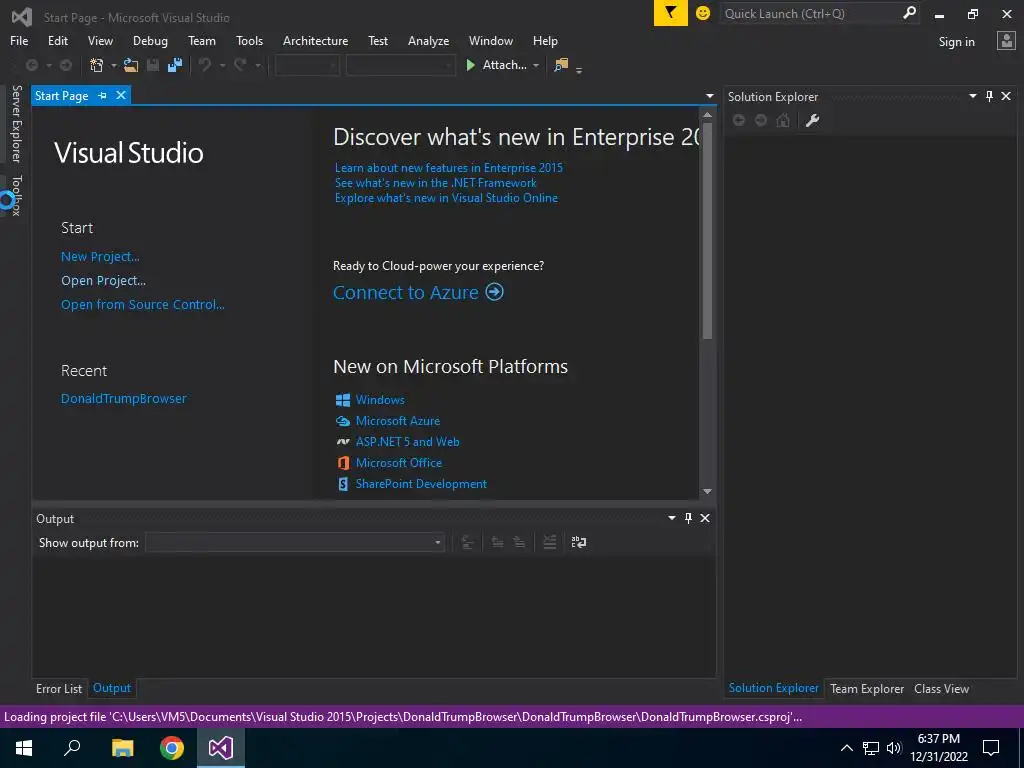
Task: Click Start Page vertical scrollbar thumb
Action: [x=707, y=232]
